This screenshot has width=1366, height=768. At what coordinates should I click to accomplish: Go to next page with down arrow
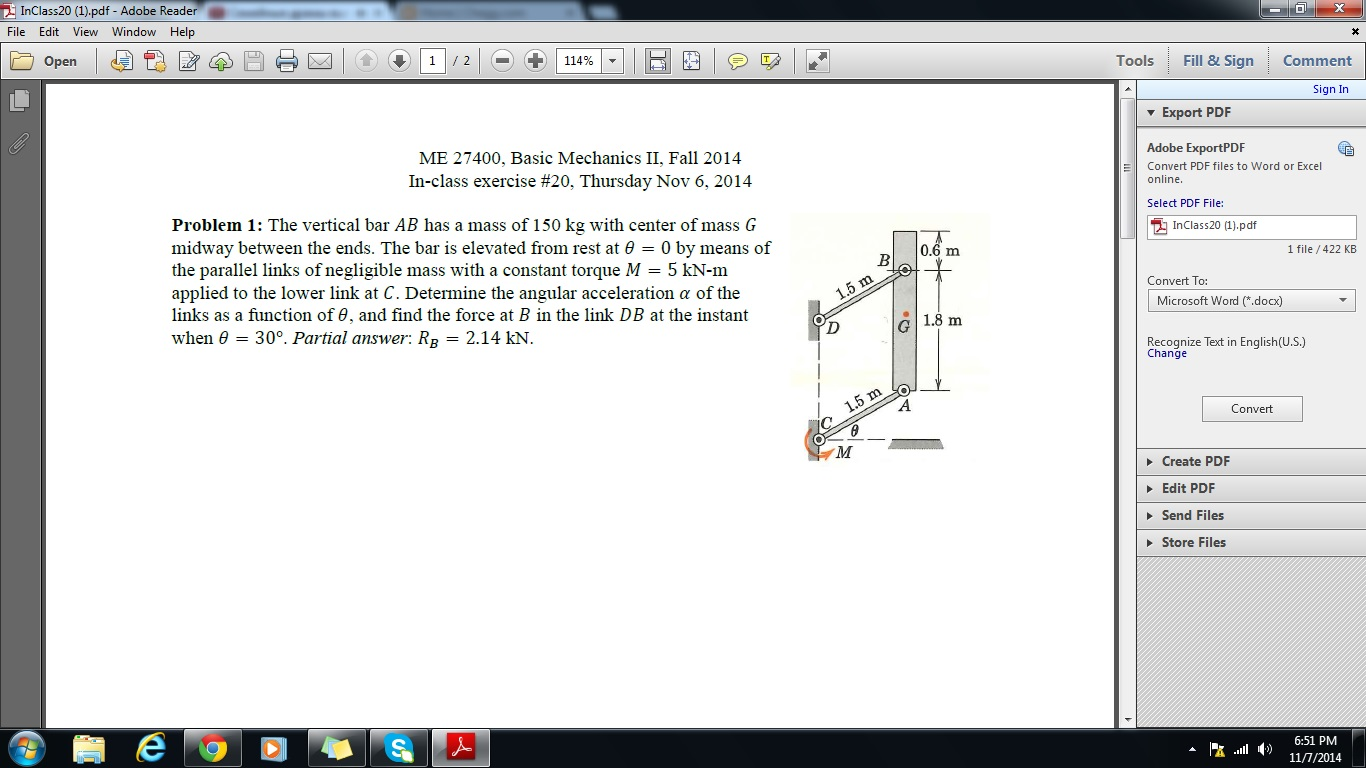[399, 61]
